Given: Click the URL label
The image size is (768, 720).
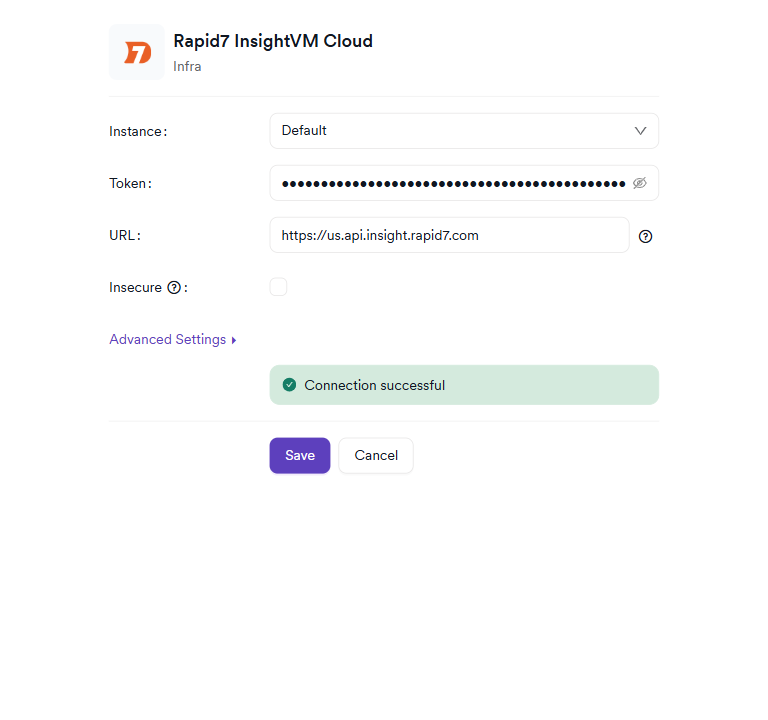Looking at the screenshot, I should coord(125,235).
